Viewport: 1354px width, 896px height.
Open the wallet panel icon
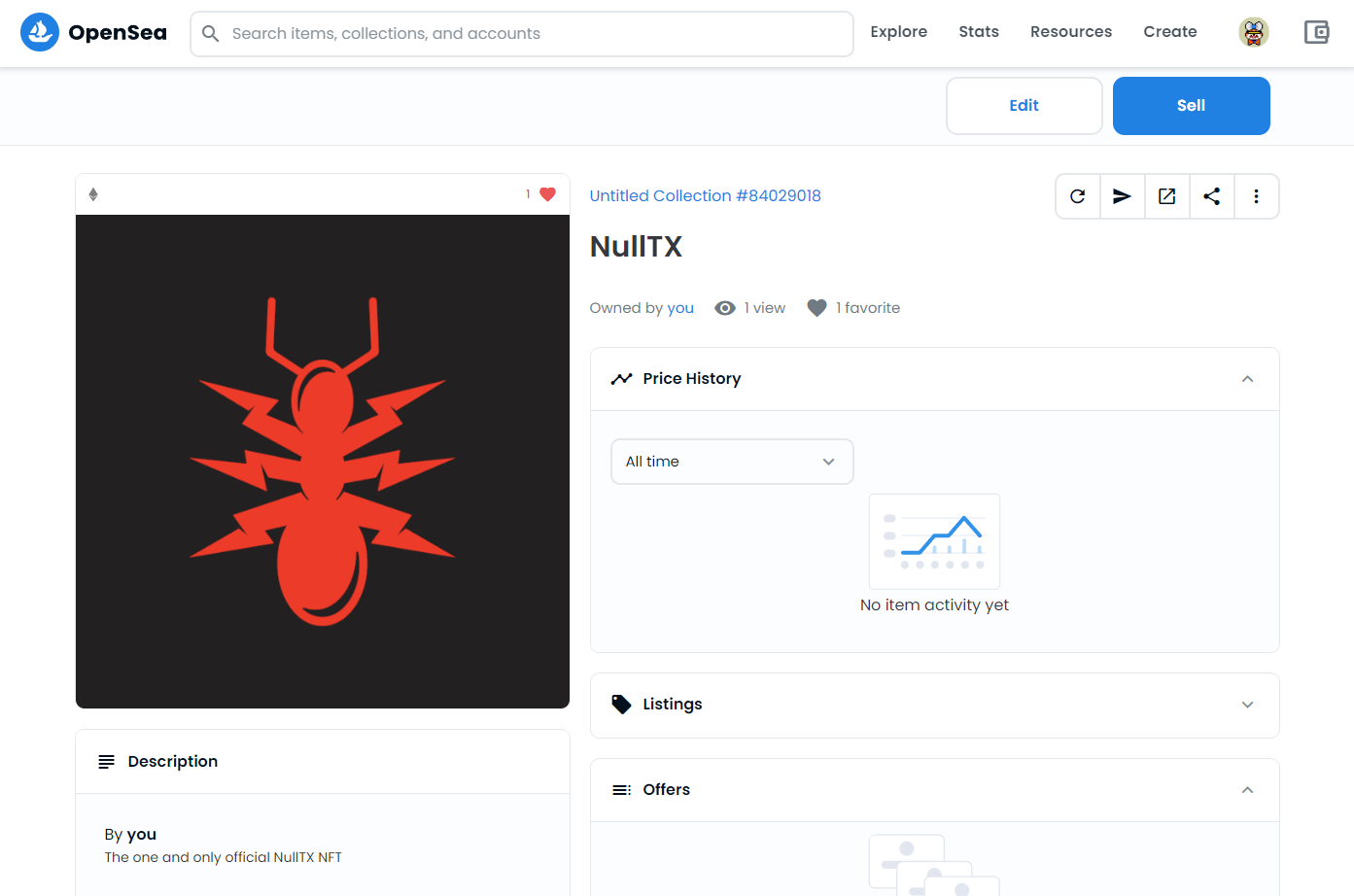coord(1316,32)
